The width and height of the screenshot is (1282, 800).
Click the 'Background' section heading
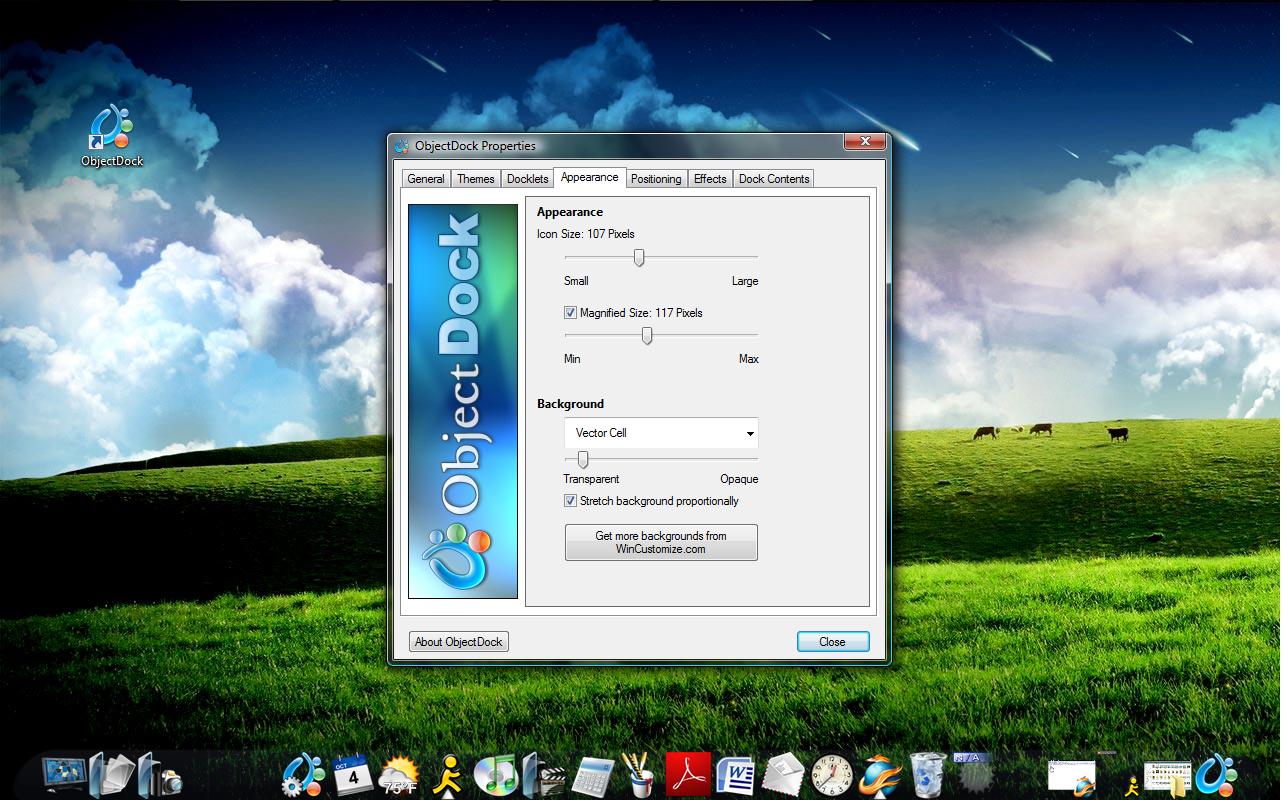[x=570, y=404]
